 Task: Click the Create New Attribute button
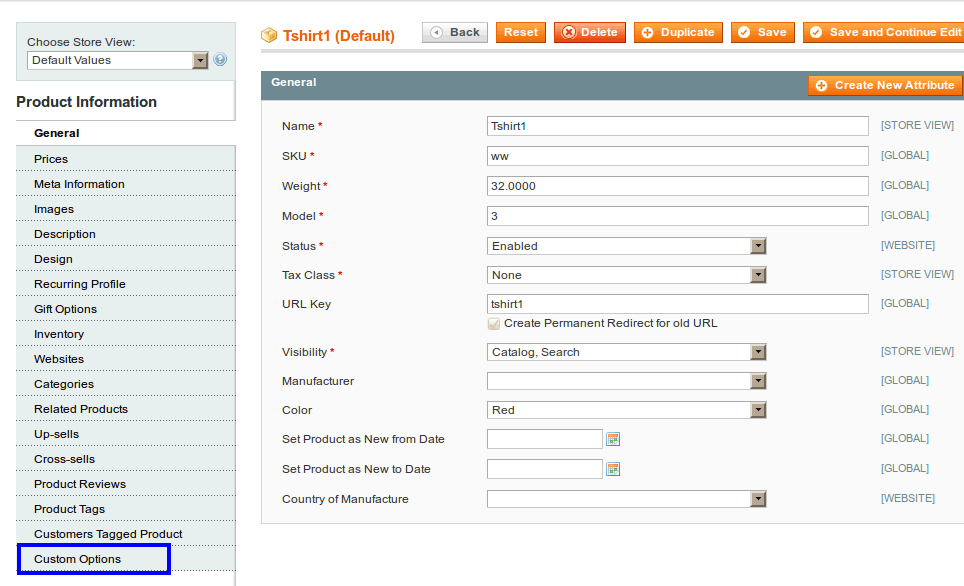tap(884, 86)
